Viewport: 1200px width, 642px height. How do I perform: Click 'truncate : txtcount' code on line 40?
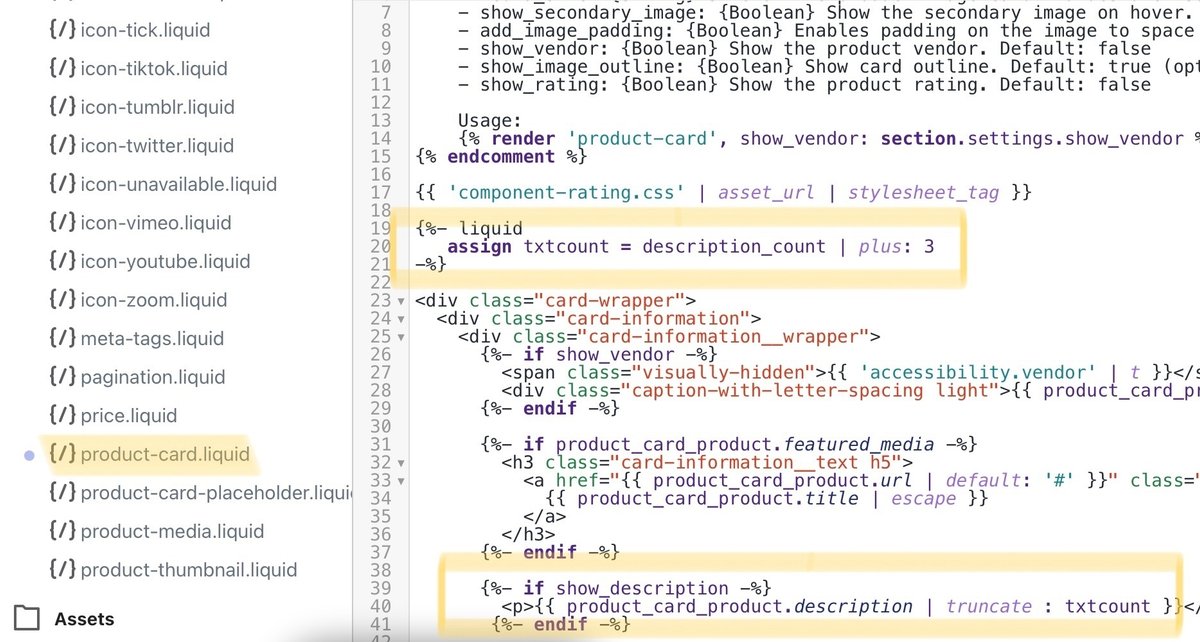[1048, 606]
